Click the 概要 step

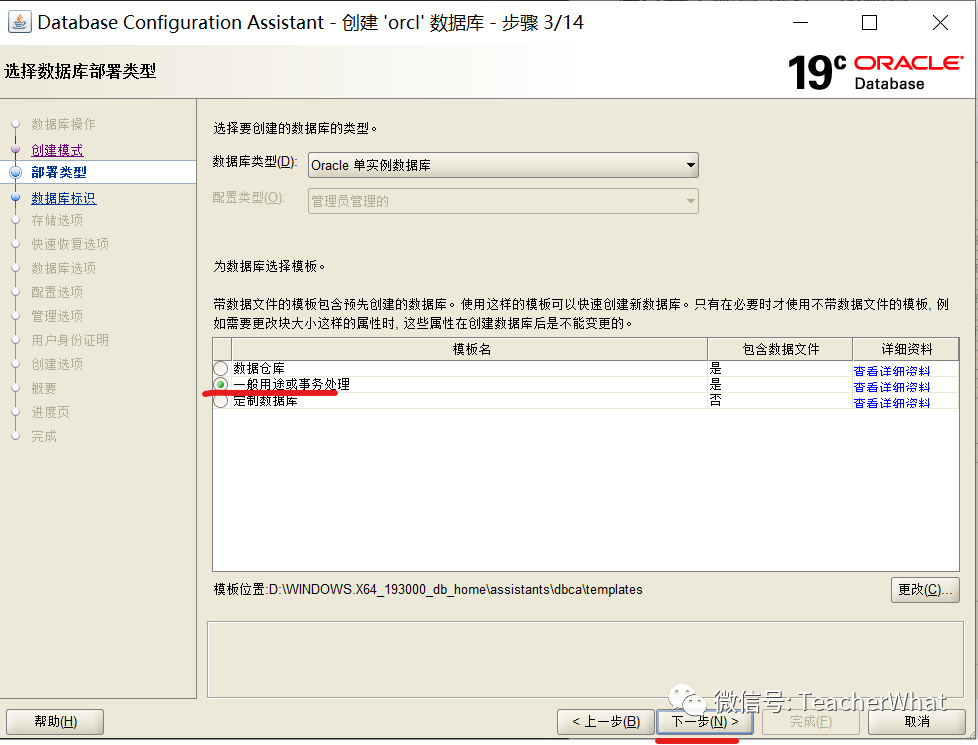(x=44, y=388)
